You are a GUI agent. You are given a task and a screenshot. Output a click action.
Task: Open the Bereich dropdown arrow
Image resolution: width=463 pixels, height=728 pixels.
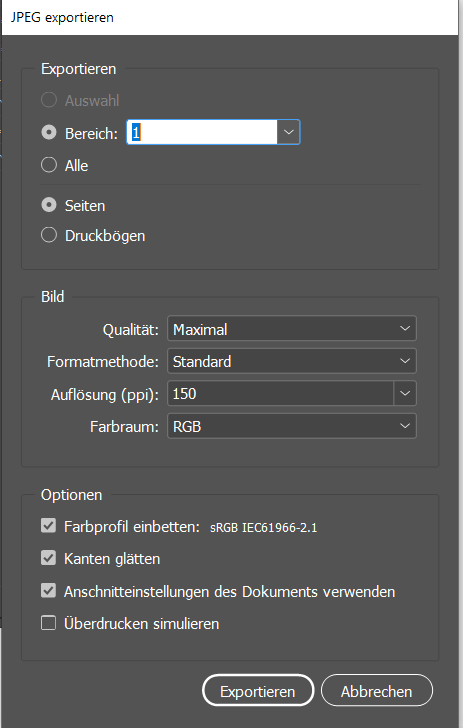coord(288,132)
